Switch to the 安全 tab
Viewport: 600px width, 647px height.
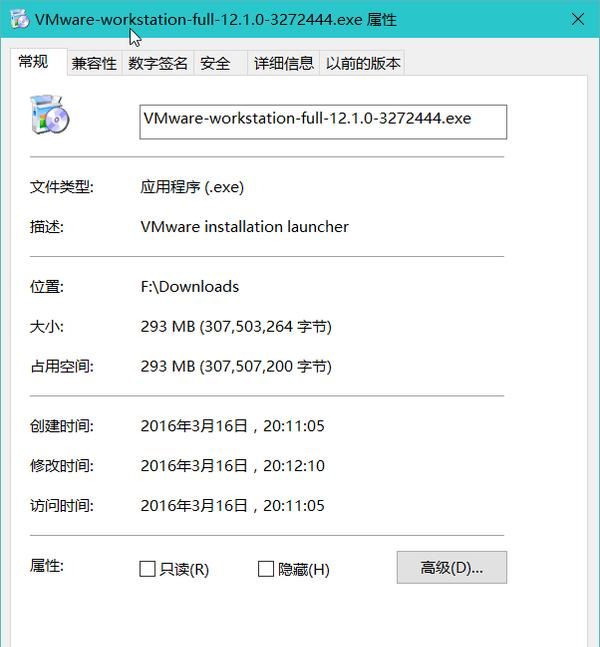click(x=220, y=64)
